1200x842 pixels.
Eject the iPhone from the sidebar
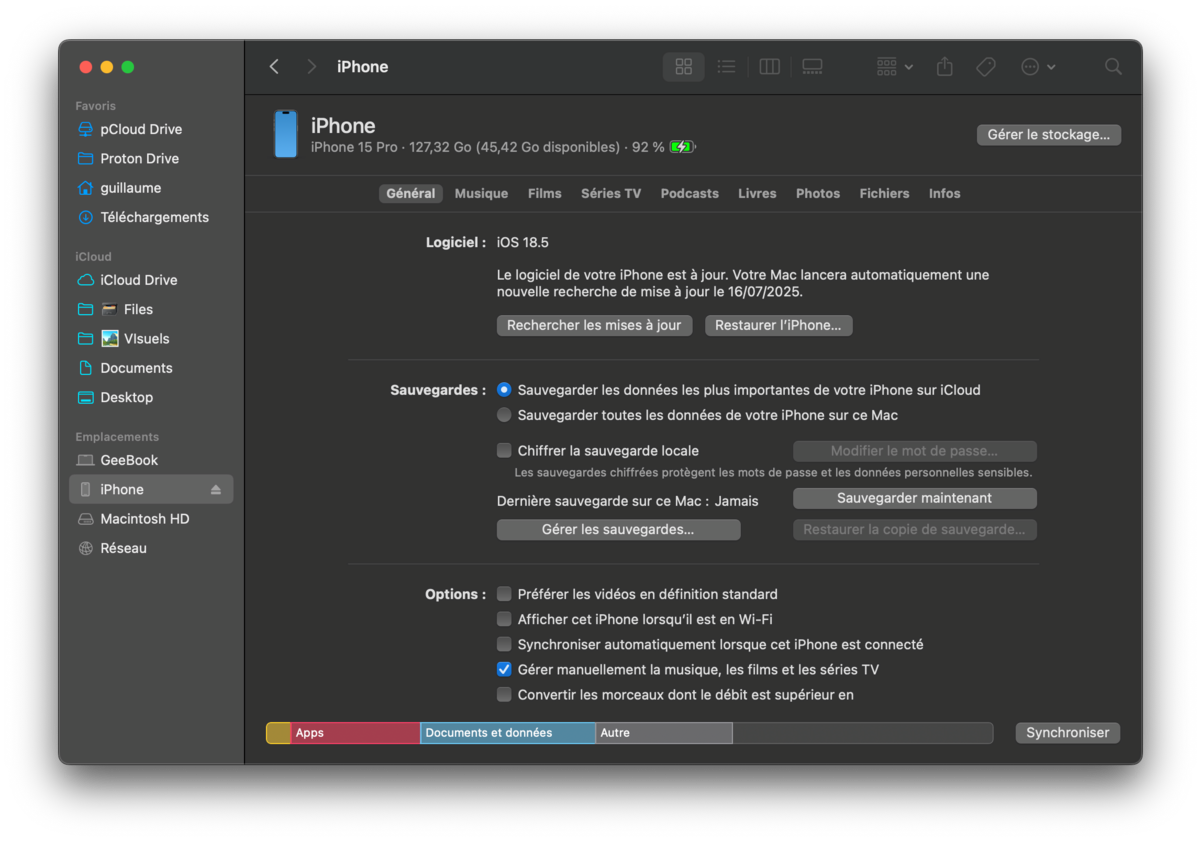point(216,490)
